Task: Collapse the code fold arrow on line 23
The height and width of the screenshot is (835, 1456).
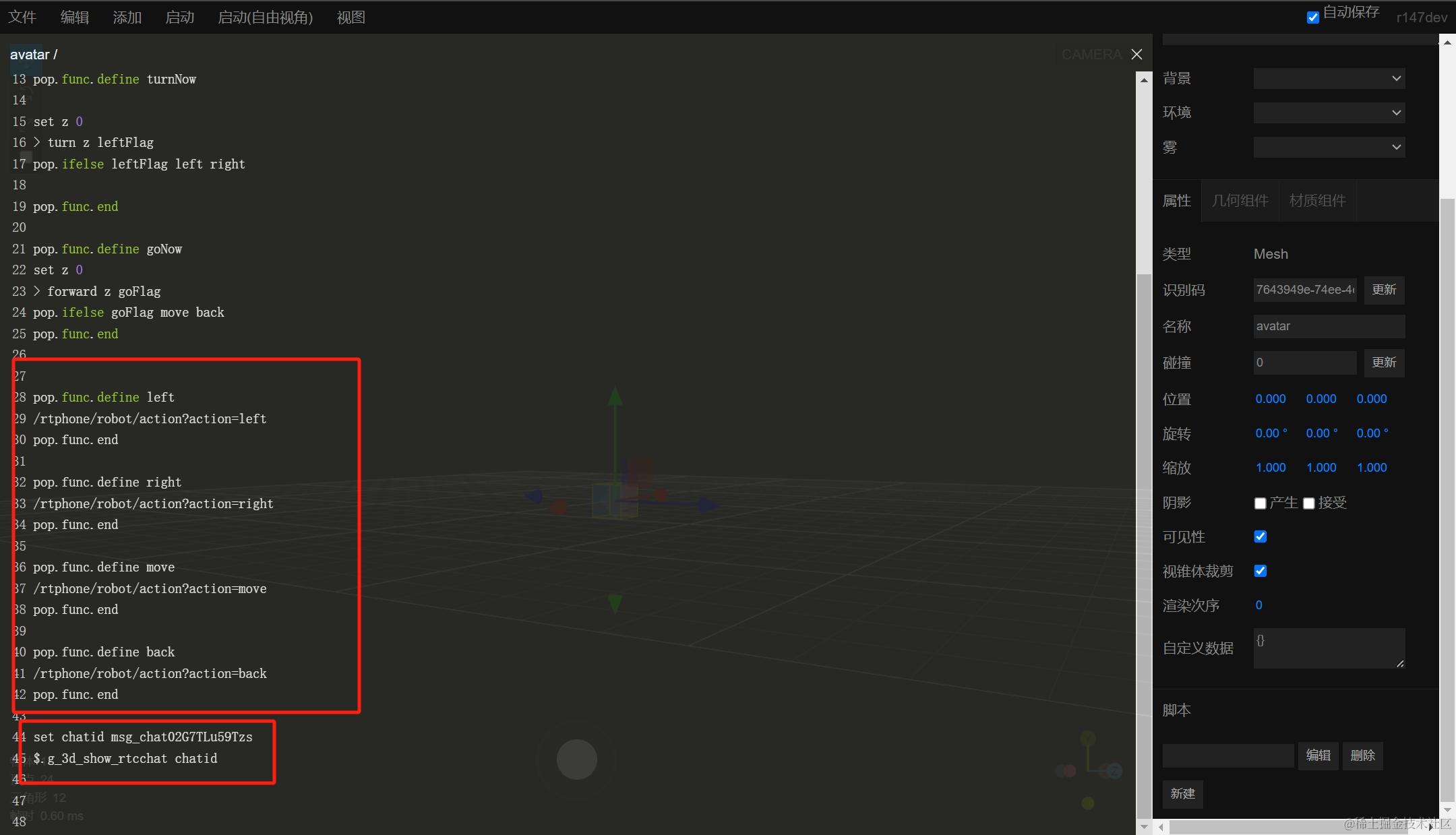Action: point(37,291)
